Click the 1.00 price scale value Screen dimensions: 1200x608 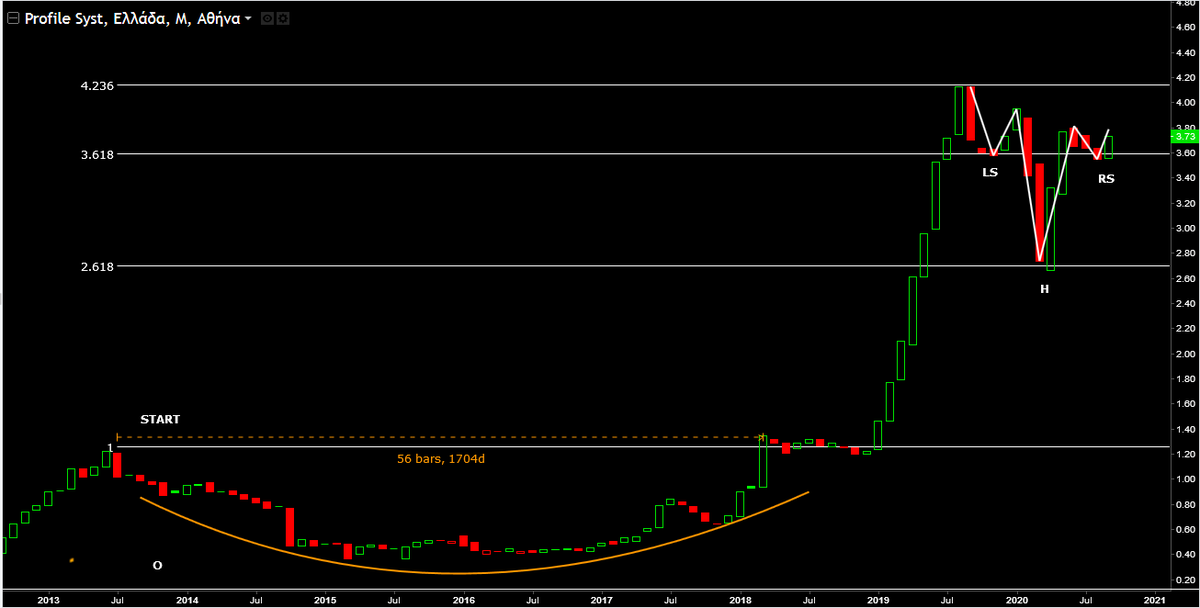(x=1187, y=479)
